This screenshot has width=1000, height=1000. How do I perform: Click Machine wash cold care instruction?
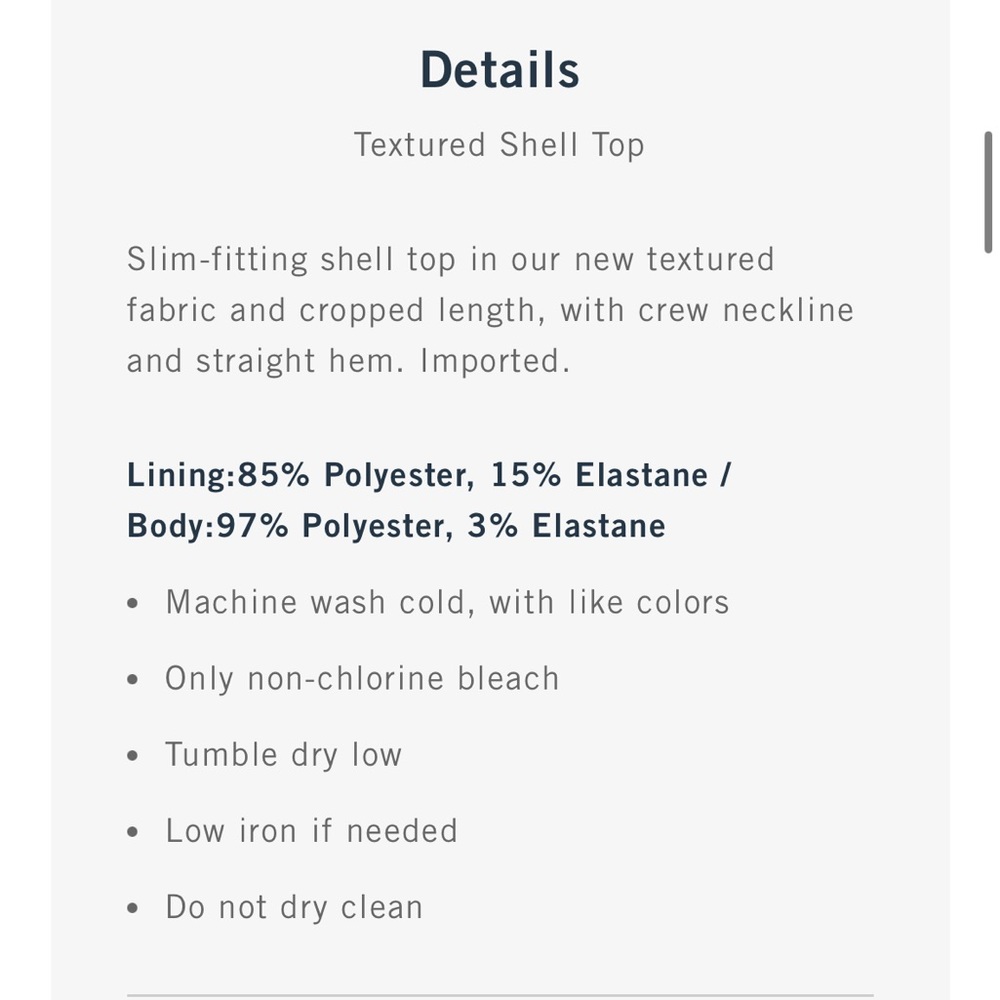tap(447, 603)
